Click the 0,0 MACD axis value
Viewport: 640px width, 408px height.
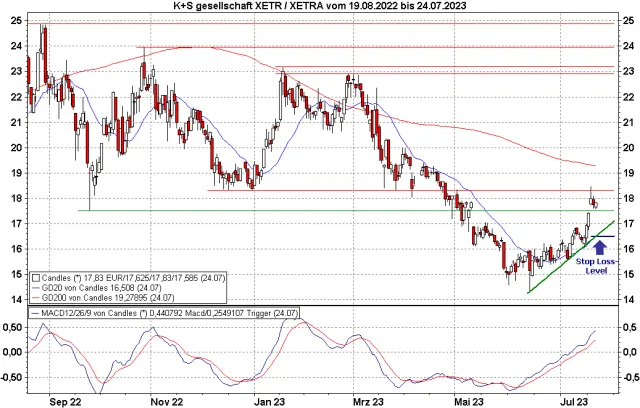[629, 352]
